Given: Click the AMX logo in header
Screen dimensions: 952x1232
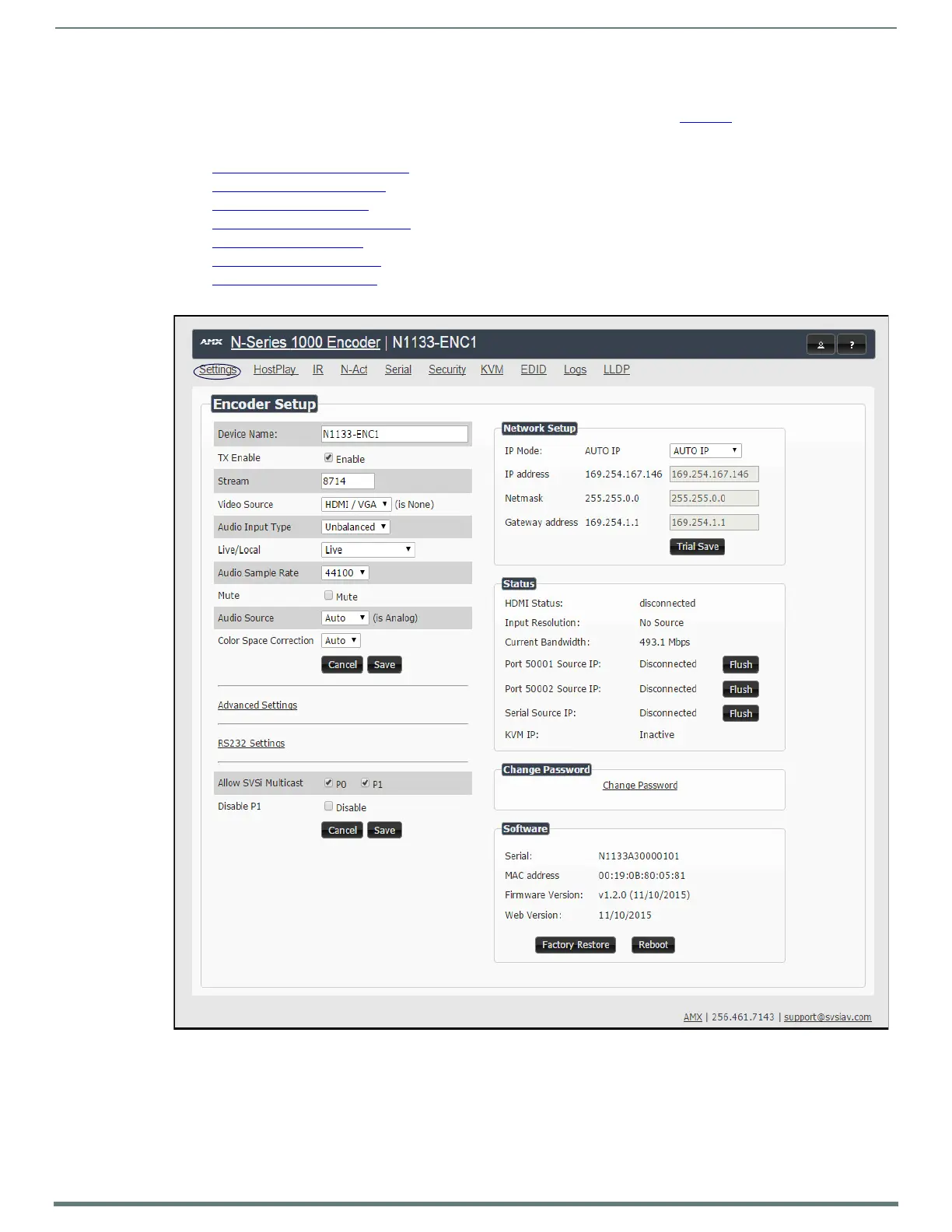Looking at the screenshot, I should click(x=212, y=341).
